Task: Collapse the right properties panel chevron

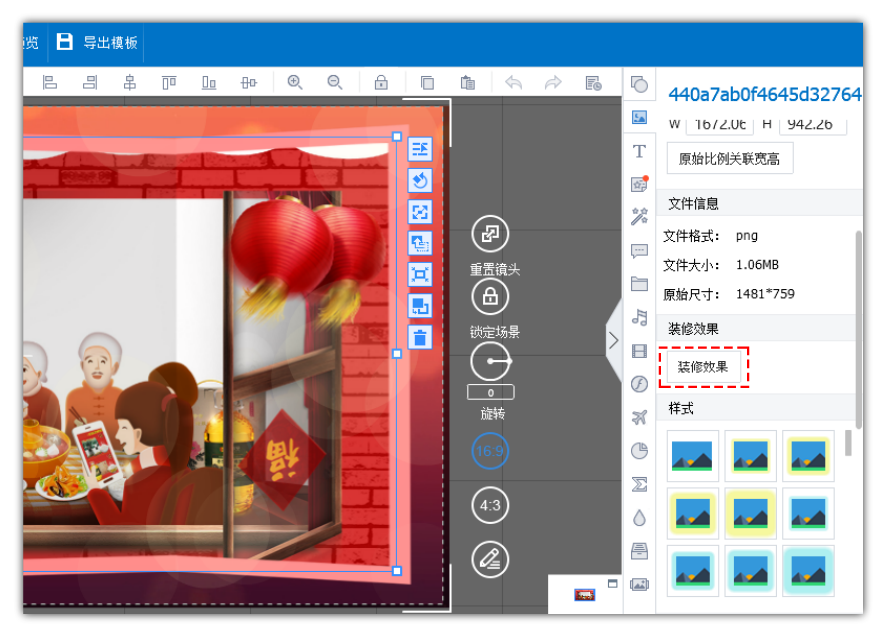Action: (613, 340)
